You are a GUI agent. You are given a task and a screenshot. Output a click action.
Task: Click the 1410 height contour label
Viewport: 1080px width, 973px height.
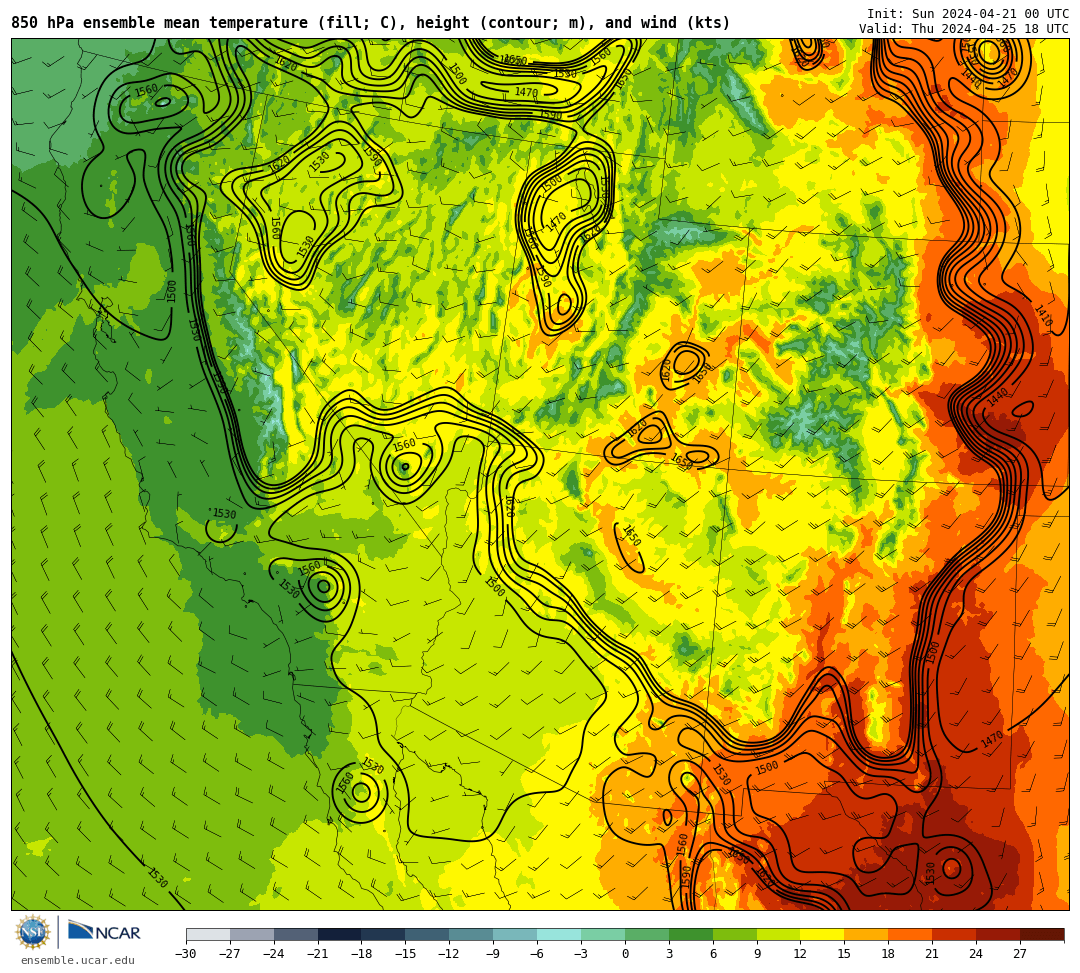1044,317
